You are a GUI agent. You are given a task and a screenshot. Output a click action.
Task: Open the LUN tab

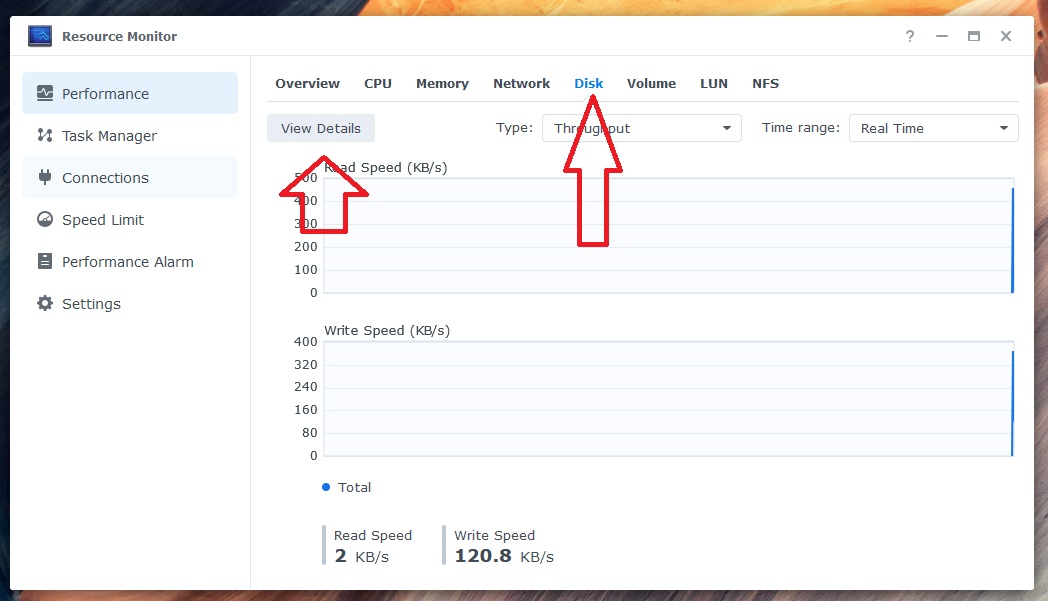(x=714, y=83)
